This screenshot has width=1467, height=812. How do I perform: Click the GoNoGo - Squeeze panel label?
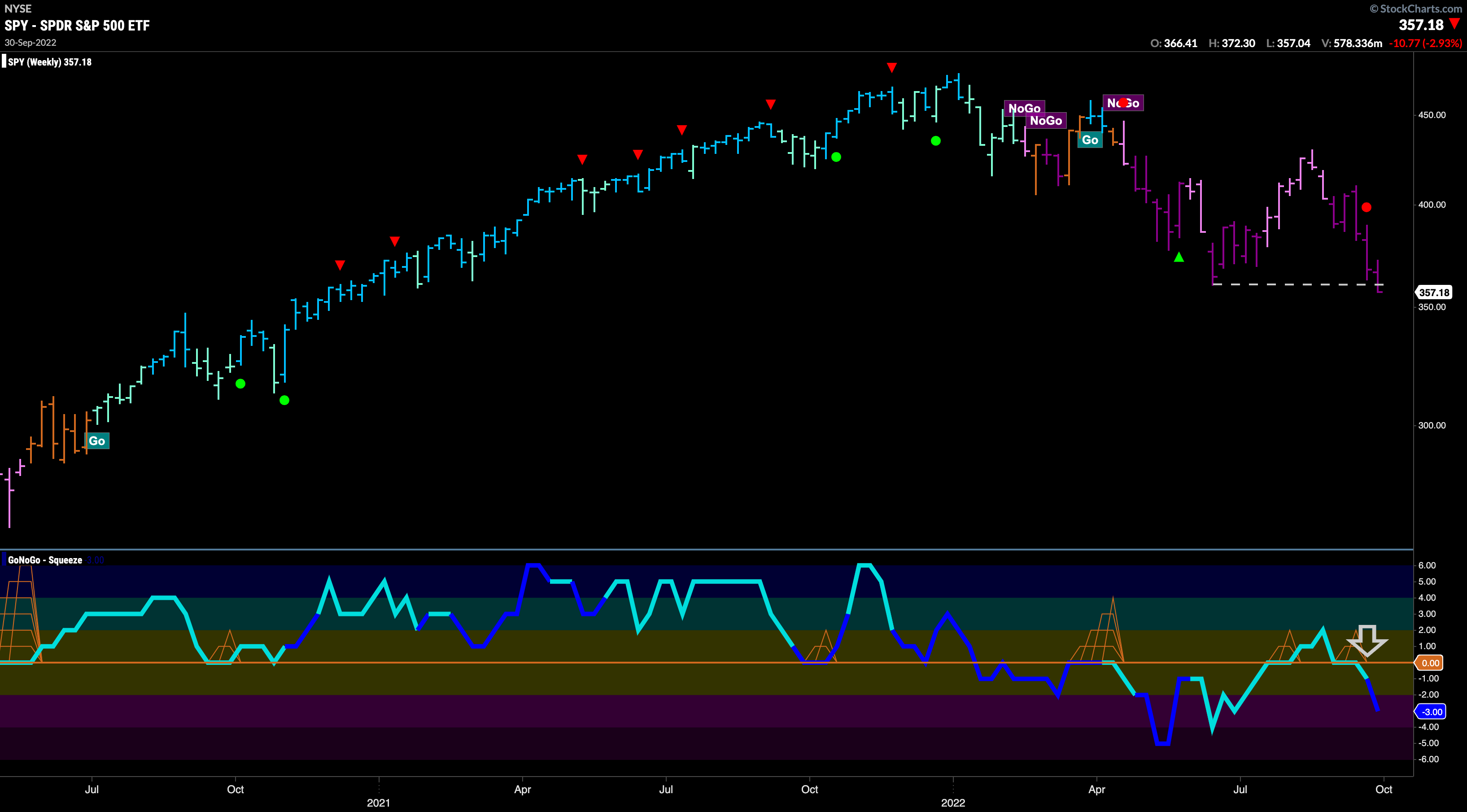click(45, 560)
